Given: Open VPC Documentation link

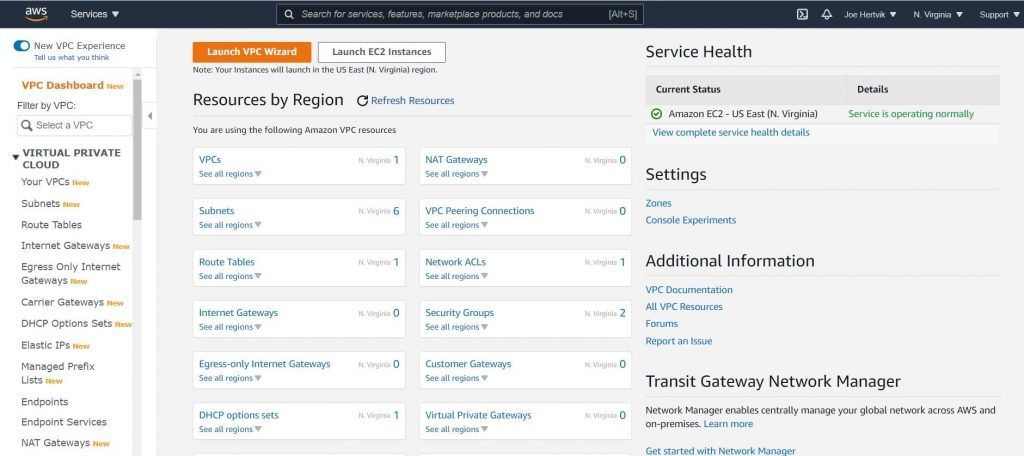Looking at the screenshot, I should [x=689, y=289].
